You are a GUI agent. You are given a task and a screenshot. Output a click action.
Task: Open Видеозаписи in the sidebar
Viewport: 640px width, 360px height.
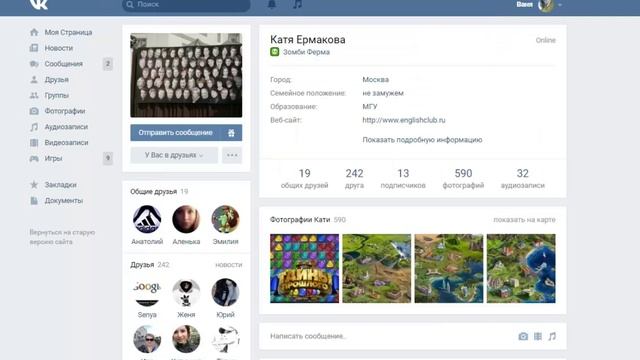tap(66, 143)
